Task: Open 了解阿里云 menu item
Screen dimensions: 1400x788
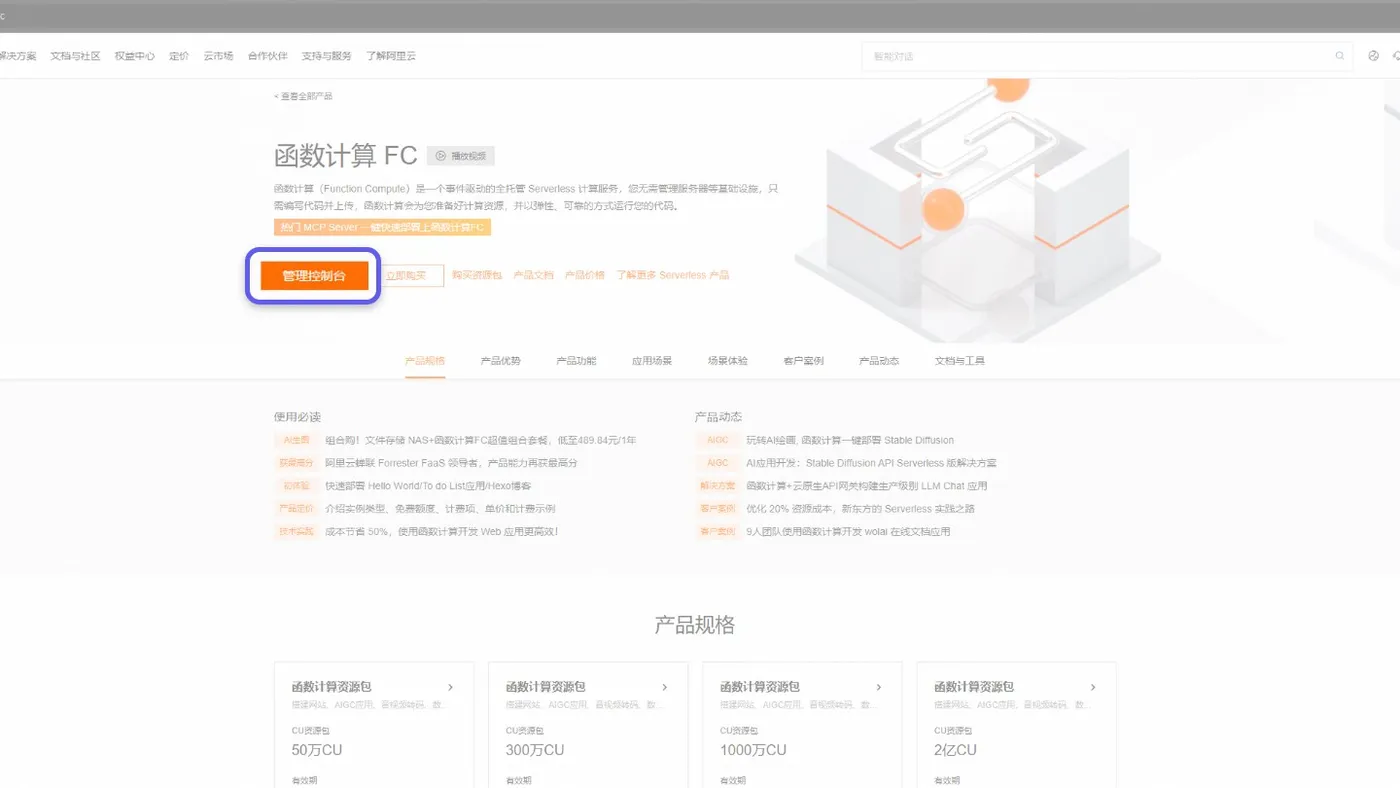Action: pyautogui.click(x=391, y=56)
